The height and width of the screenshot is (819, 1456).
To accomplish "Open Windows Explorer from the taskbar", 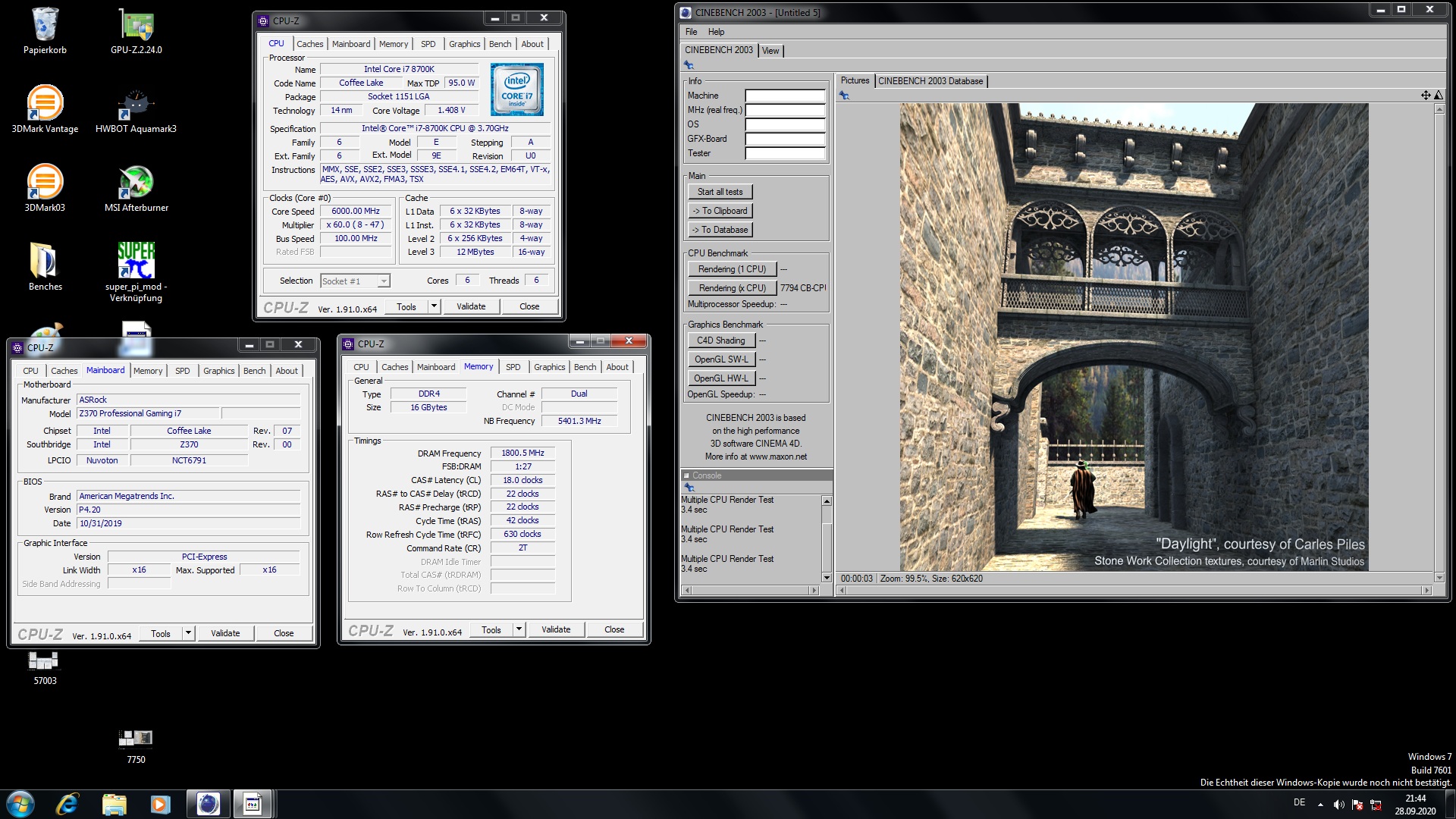I will tap(114, 804).
